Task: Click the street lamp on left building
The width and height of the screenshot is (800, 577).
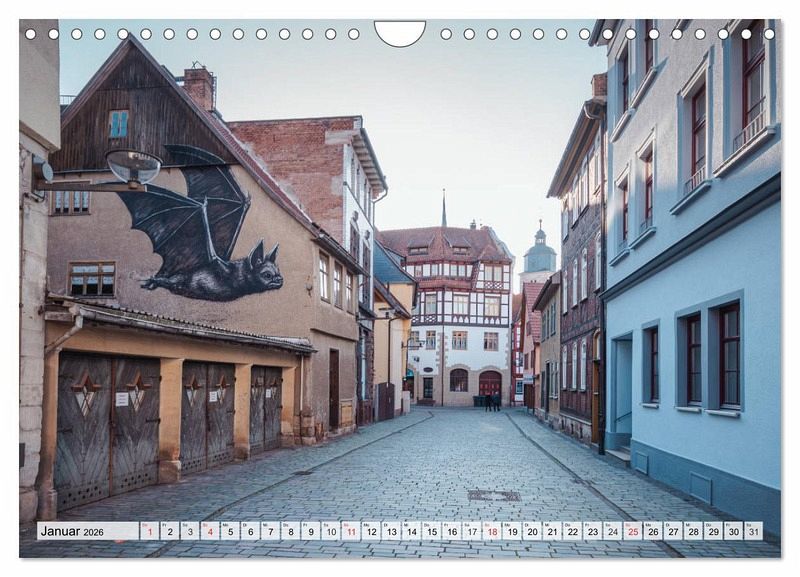Action: click(132, 167)
